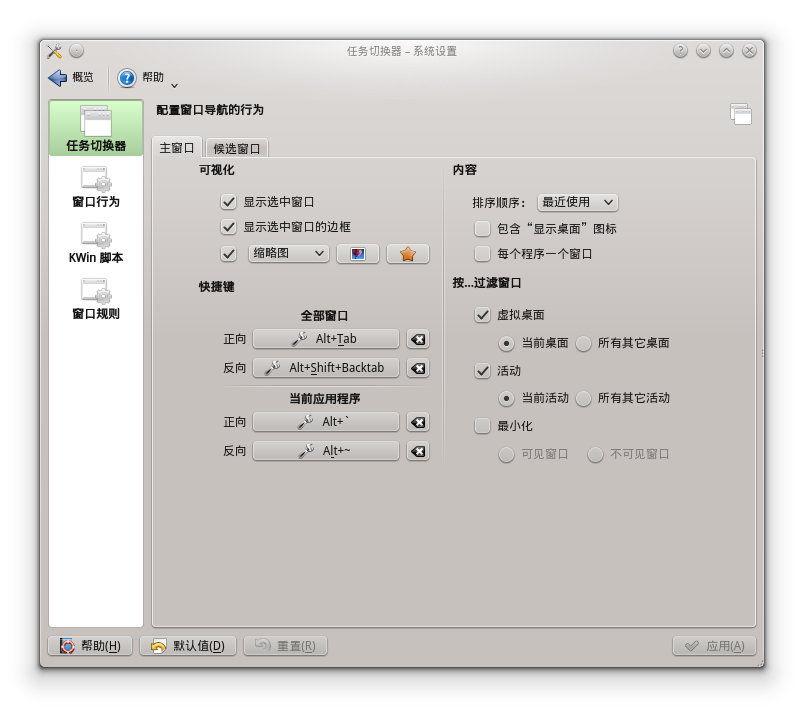Click the 默认值(D) defaults button
Screen dimensions: 804x707
click(x=188, y=646)
